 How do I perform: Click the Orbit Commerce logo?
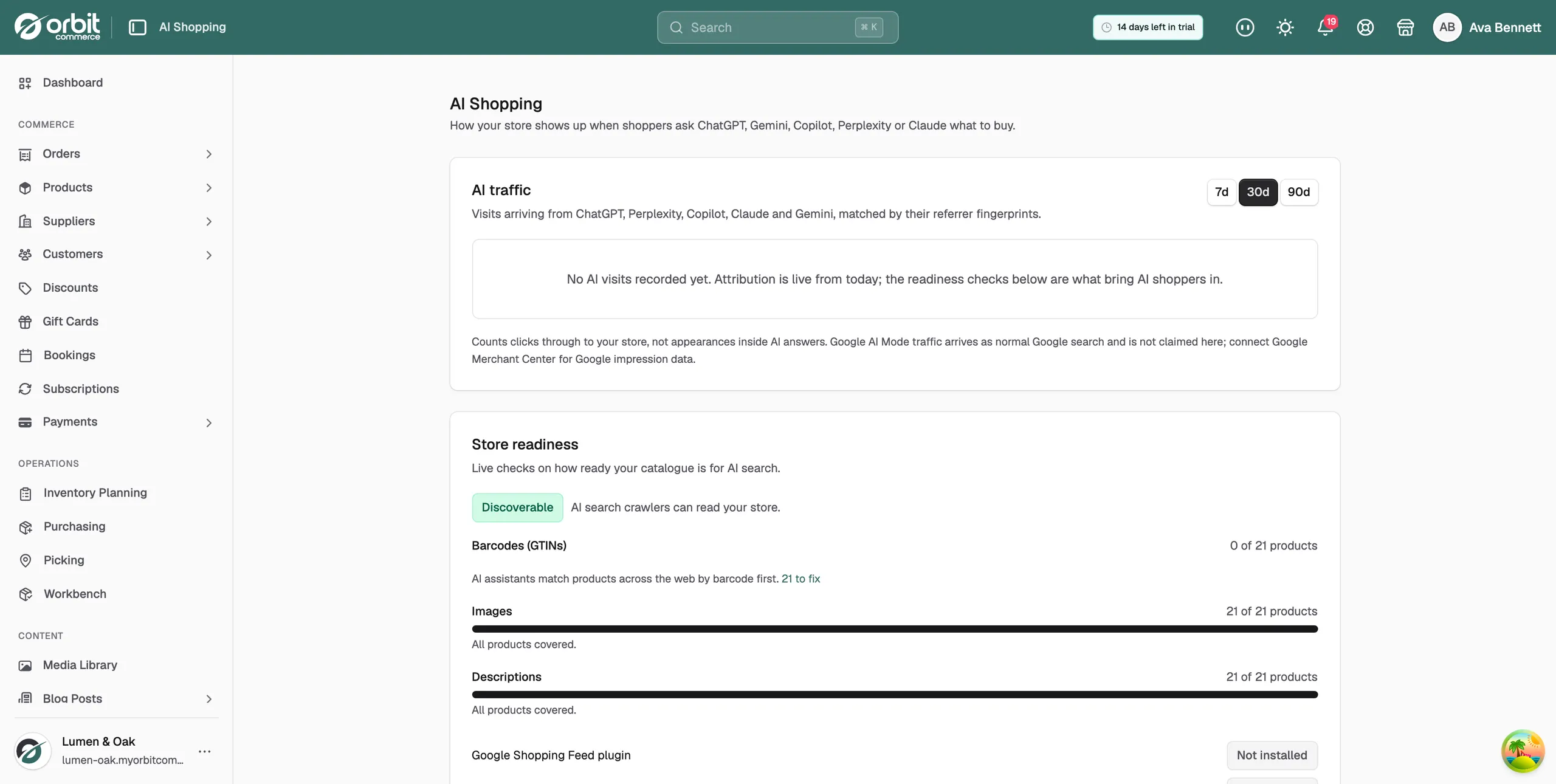57,27
